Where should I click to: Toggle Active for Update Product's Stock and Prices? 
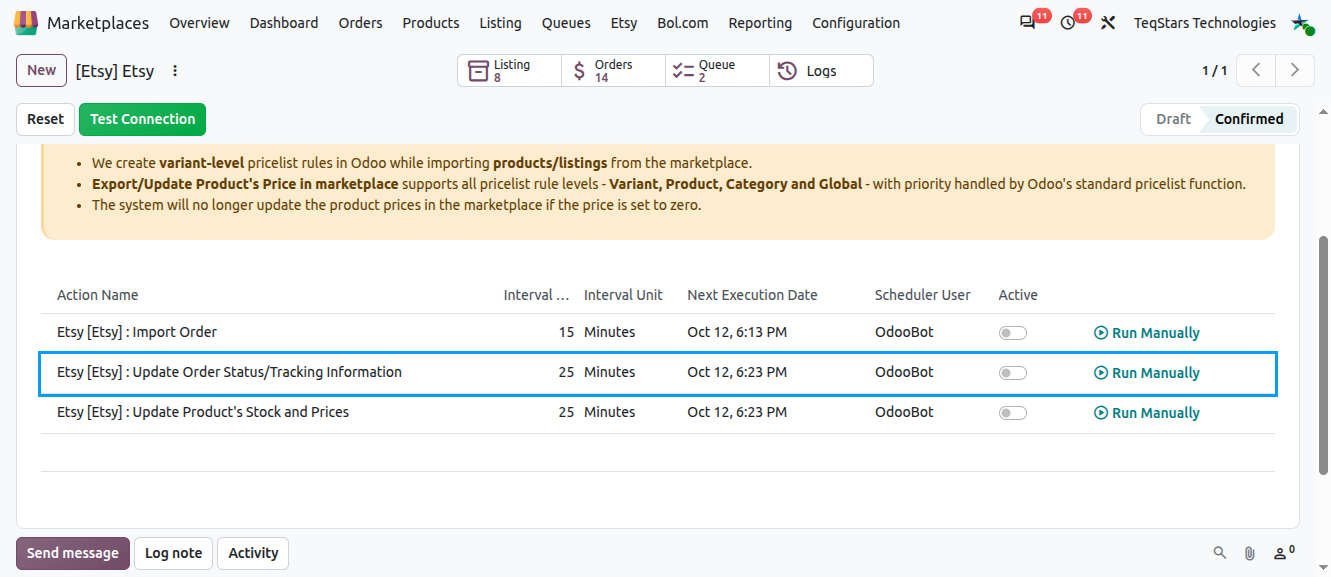pos(1013,413)
